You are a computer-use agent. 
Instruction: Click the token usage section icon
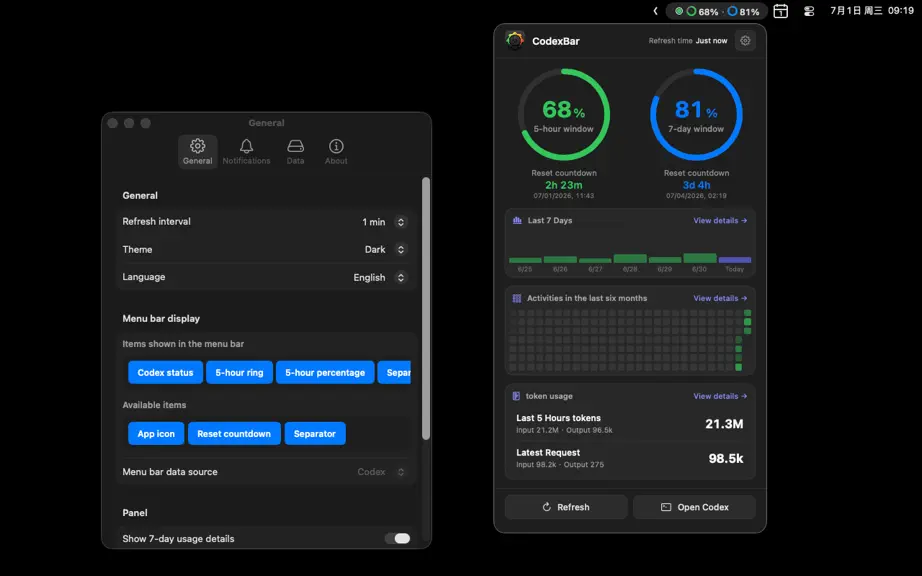[x=516, y=396]
